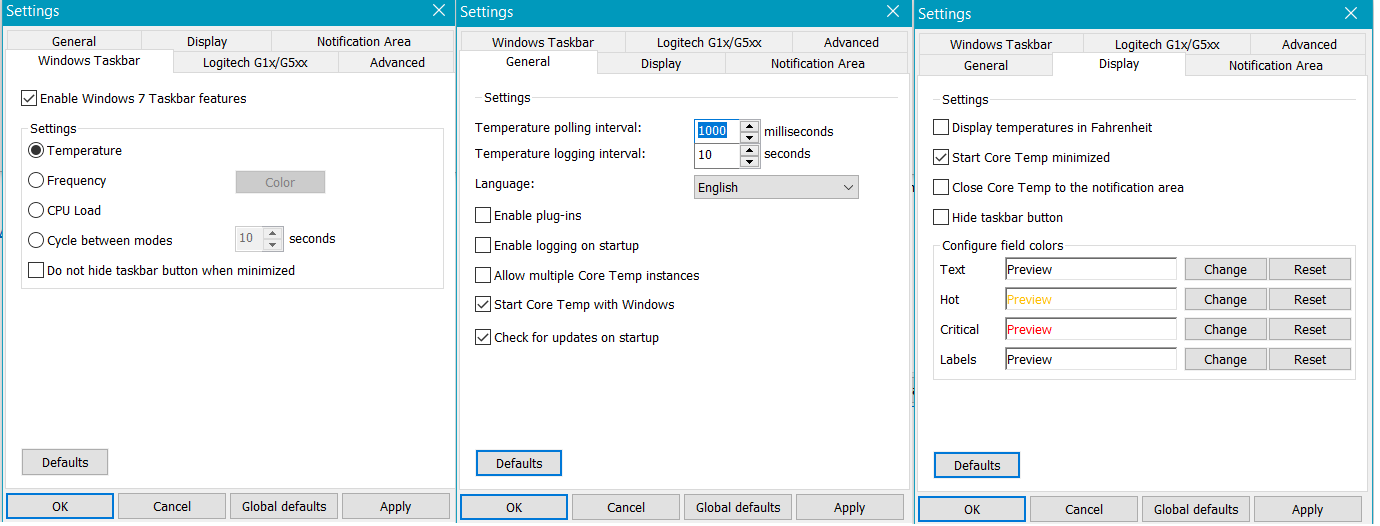This screenshot has width=1380, height=526.
Task: Open Notification Area tab in left window
Action: click(364, 41)
